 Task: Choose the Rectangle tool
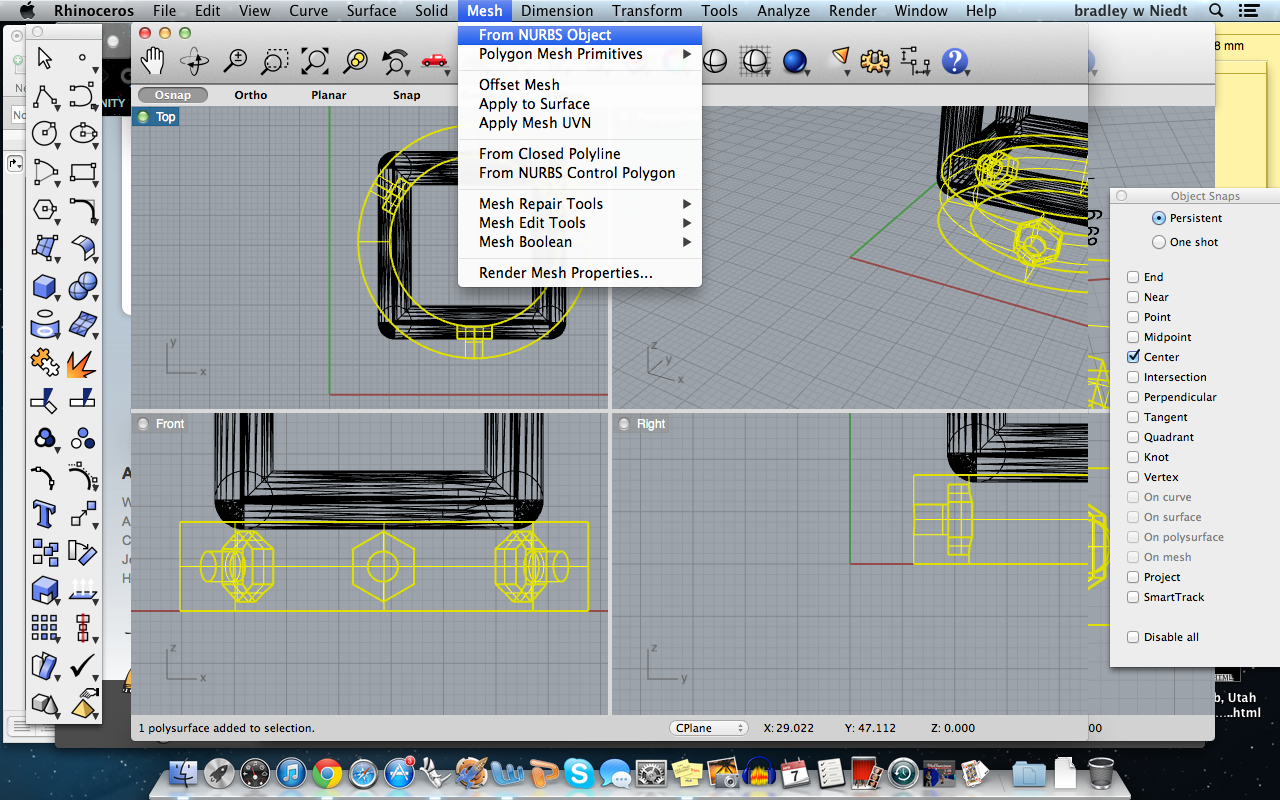click(82, 172)
